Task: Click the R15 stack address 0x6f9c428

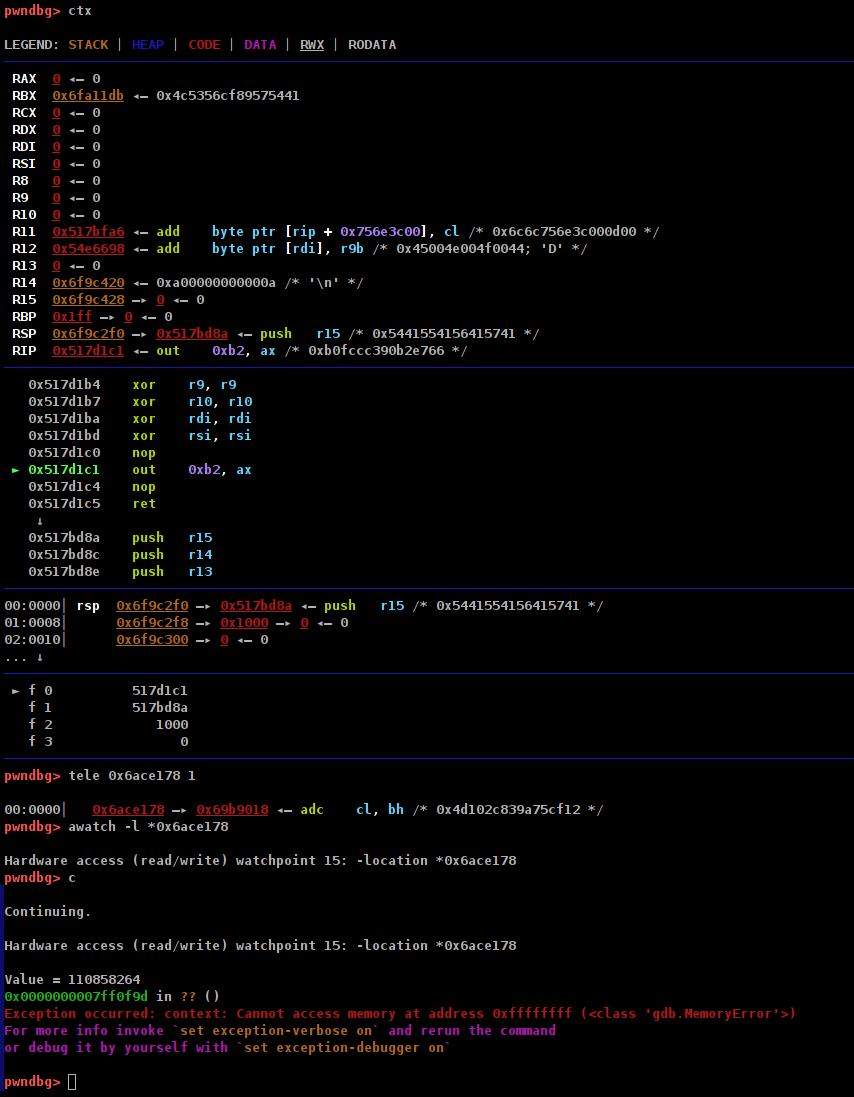Action: (x=88, y=300)
